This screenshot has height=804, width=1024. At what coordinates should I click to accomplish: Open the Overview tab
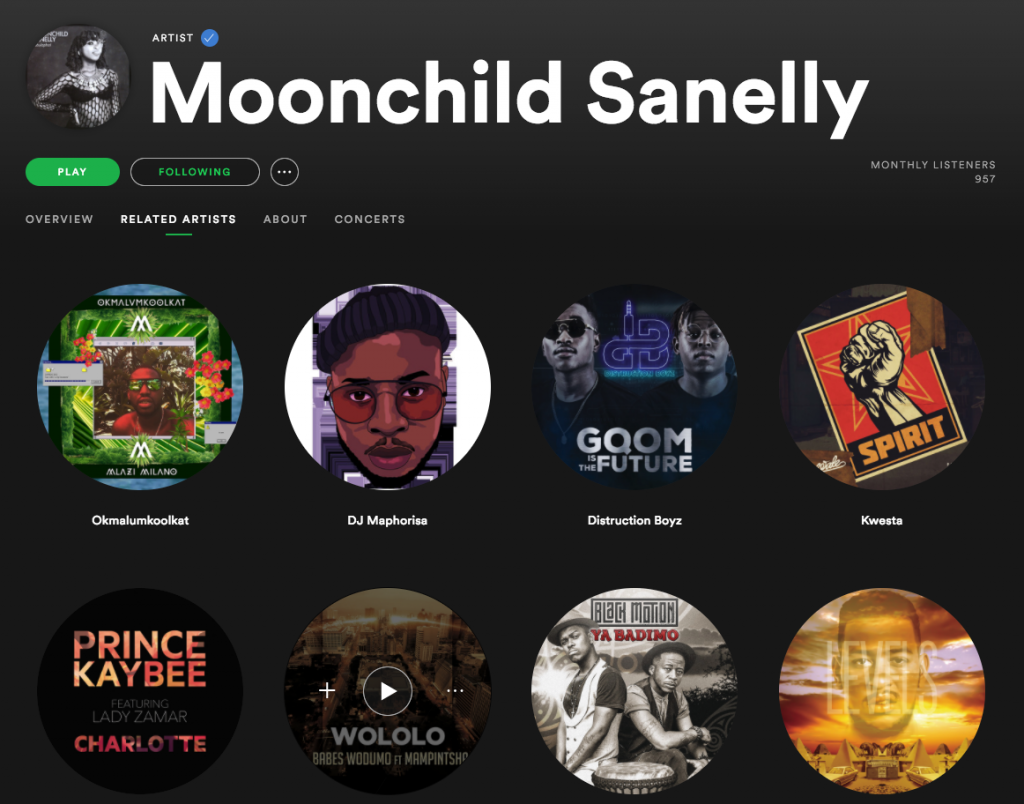59,219
